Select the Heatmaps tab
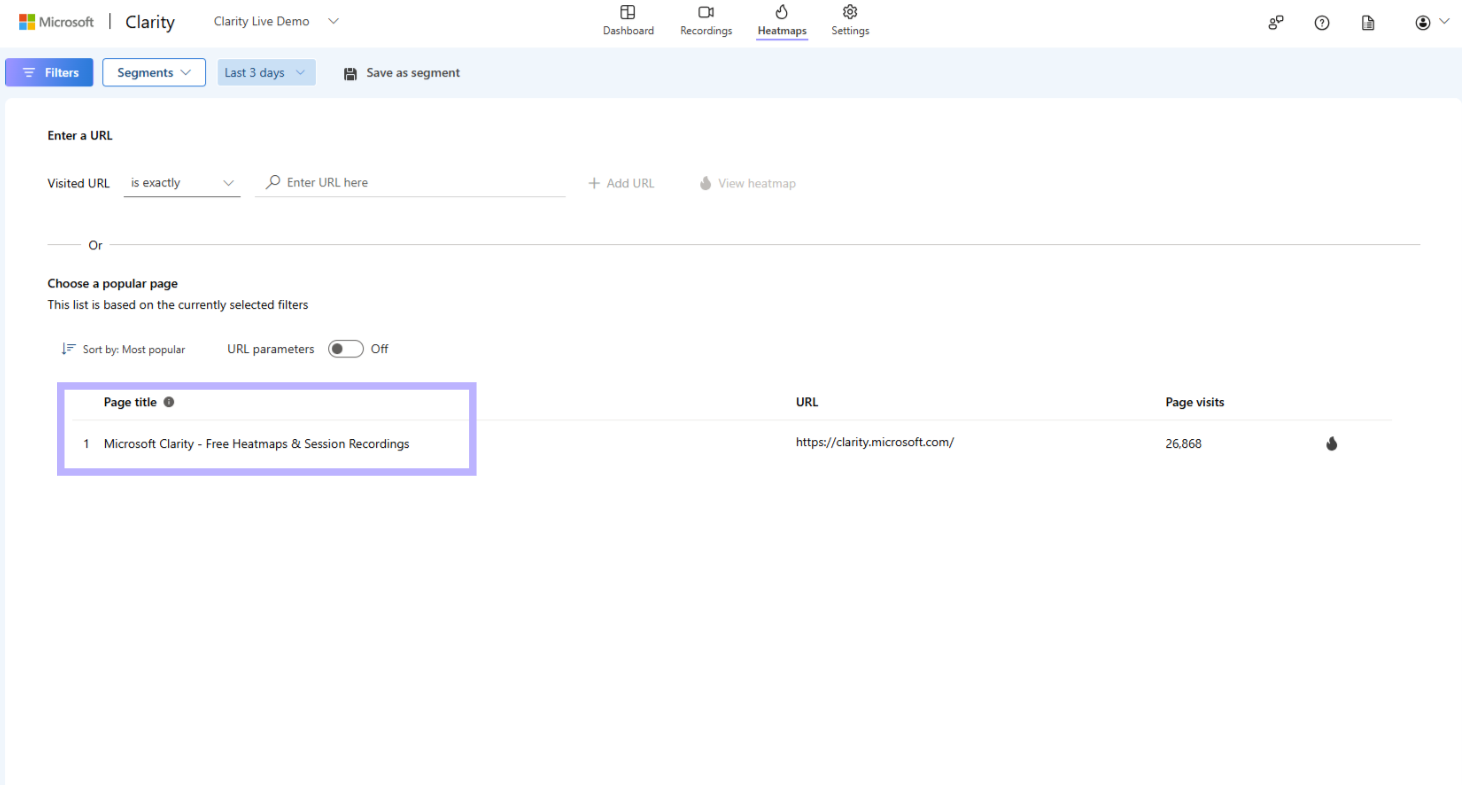This screenshot has width=1462, height=785. 782,21
